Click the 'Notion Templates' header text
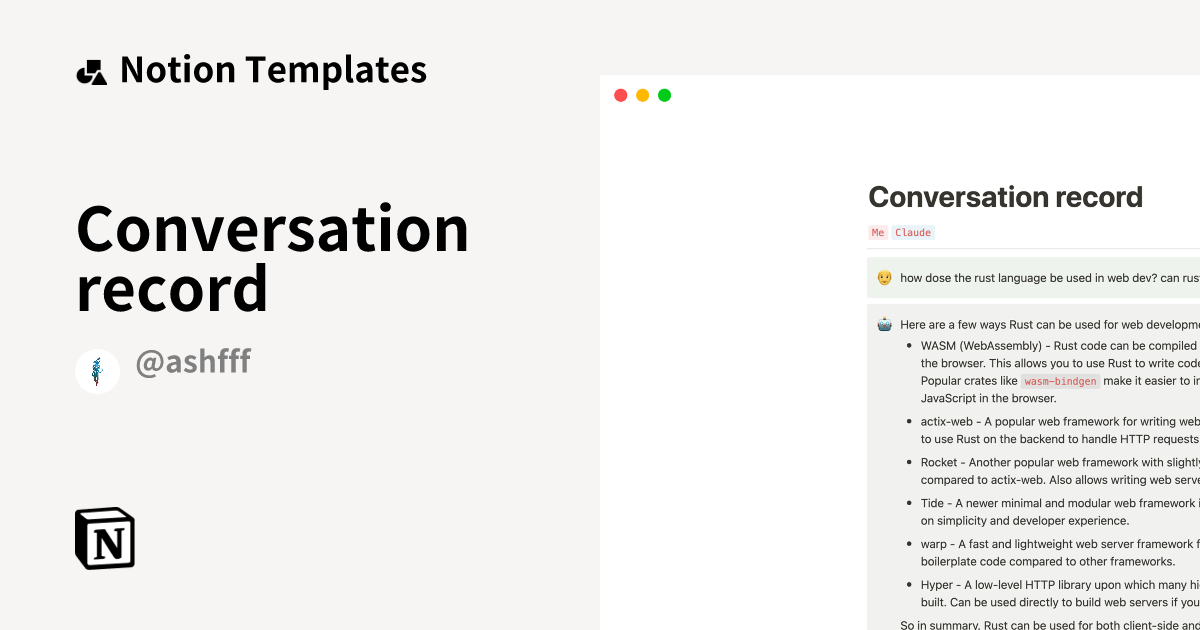 click(x=274, y=69)
